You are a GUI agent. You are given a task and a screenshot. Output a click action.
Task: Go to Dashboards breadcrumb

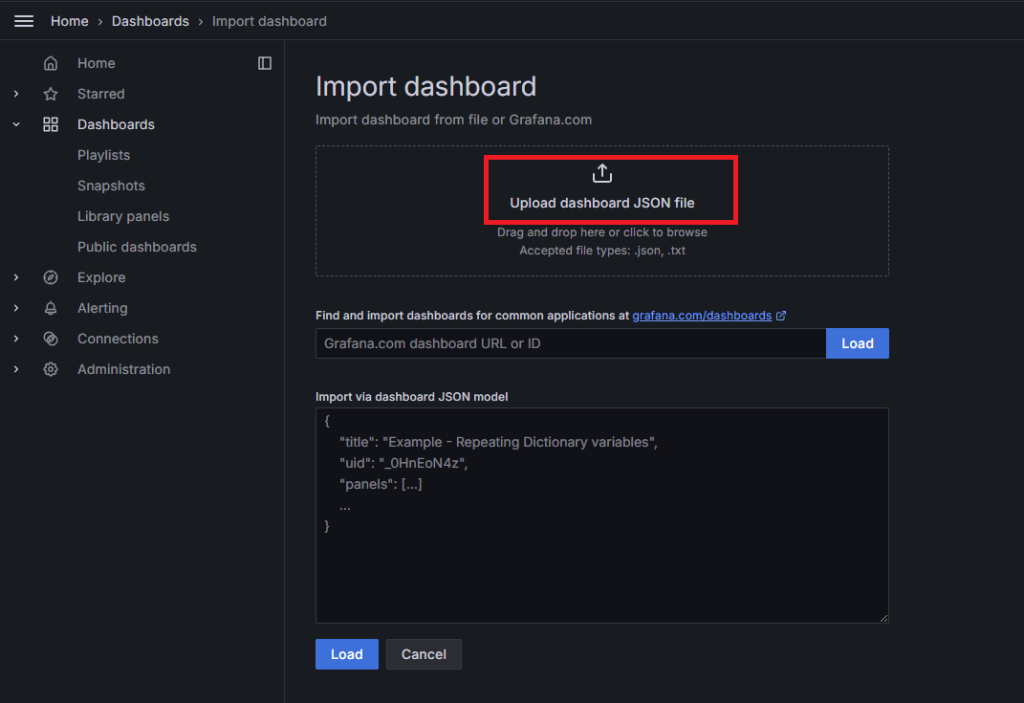pyautogui.click(x=150, y=21)
